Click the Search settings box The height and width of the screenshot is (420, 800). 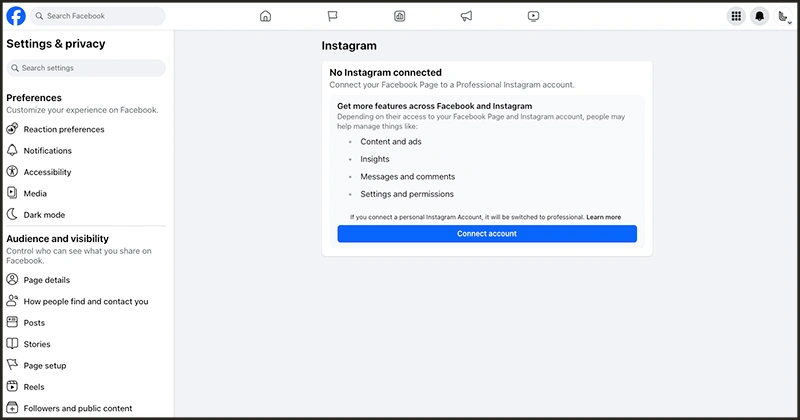point(86,68)
